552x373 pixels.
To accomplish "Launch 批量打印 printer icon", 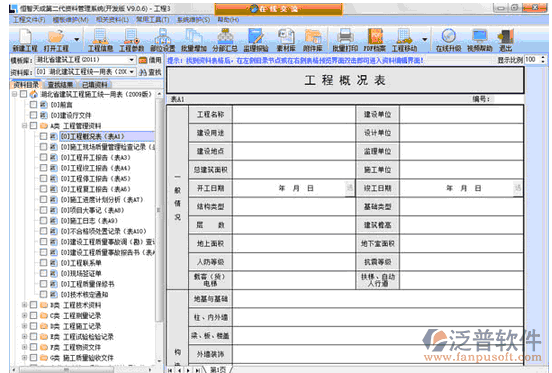I will tap(345, 40).
